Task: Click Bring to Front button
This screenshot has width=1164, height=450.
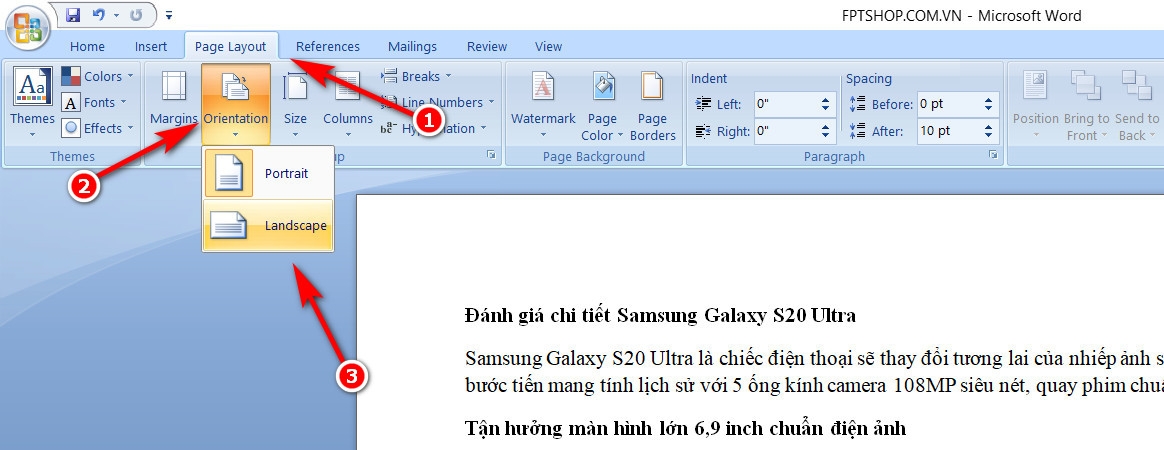Action: (1086, 104)
